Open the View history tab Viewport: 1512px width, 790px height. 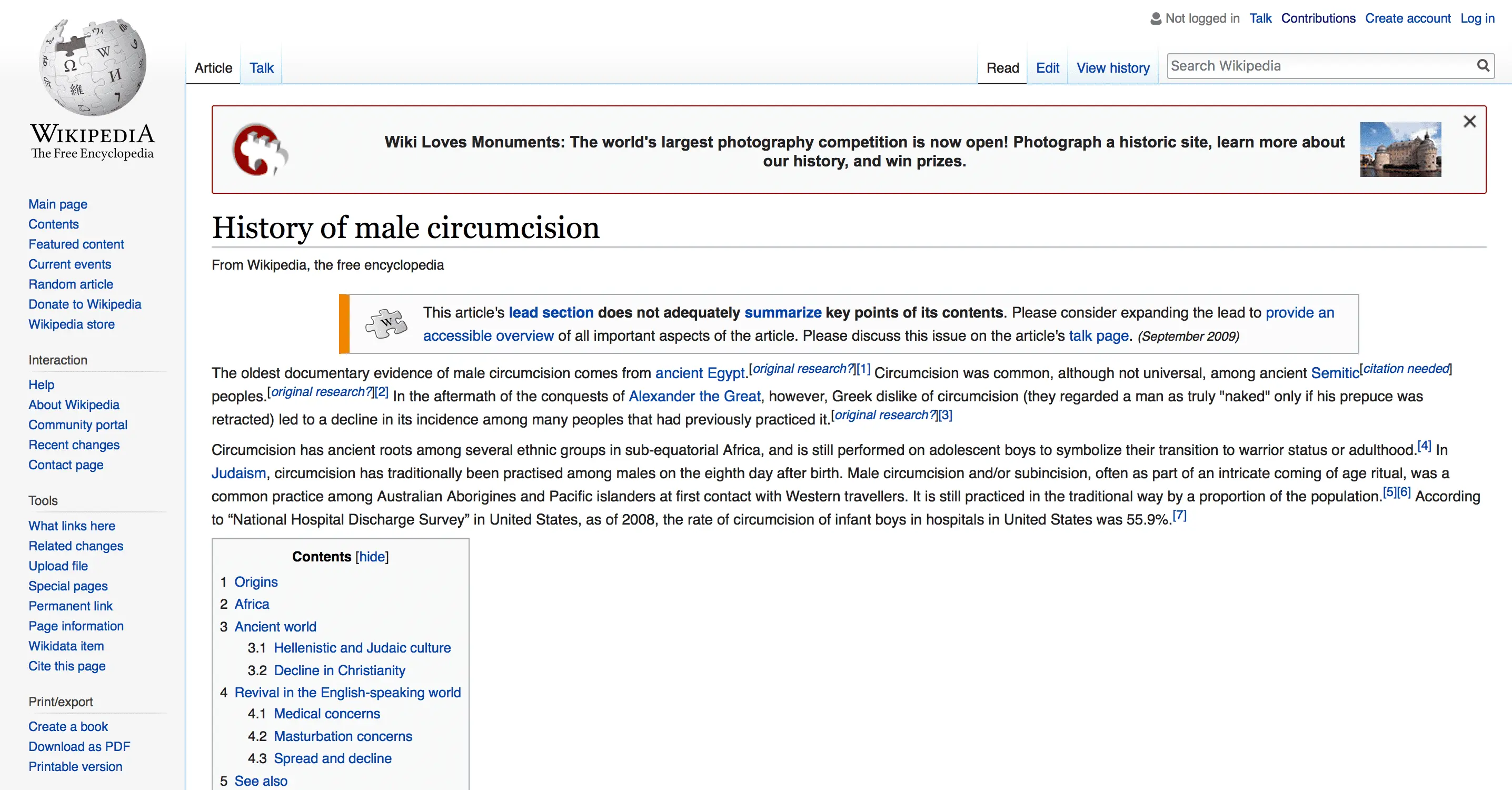click(x=1112, y=68)
